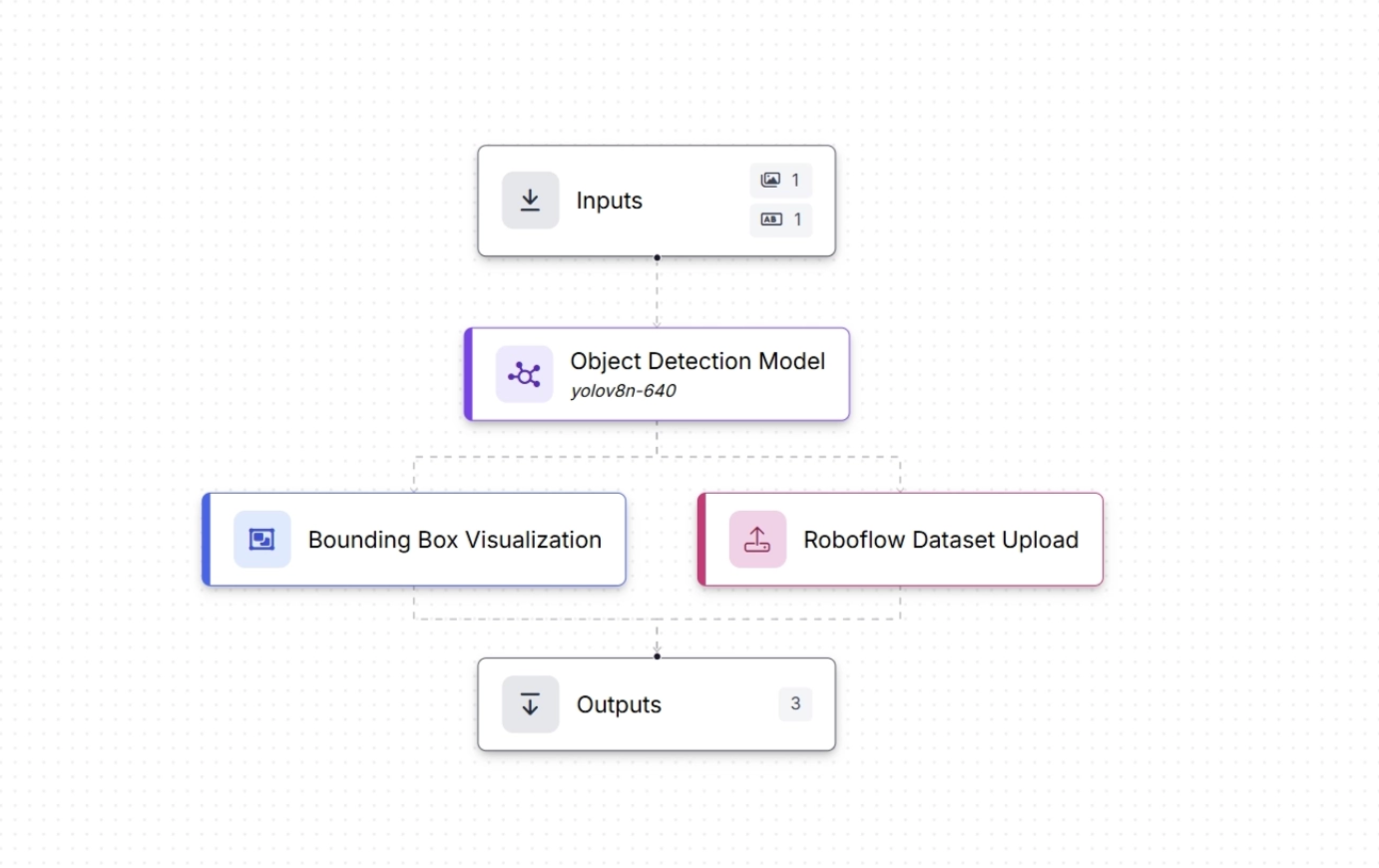Select the Inputs node label
Screen dimensions: 1379x868
[x=609, y=201]
